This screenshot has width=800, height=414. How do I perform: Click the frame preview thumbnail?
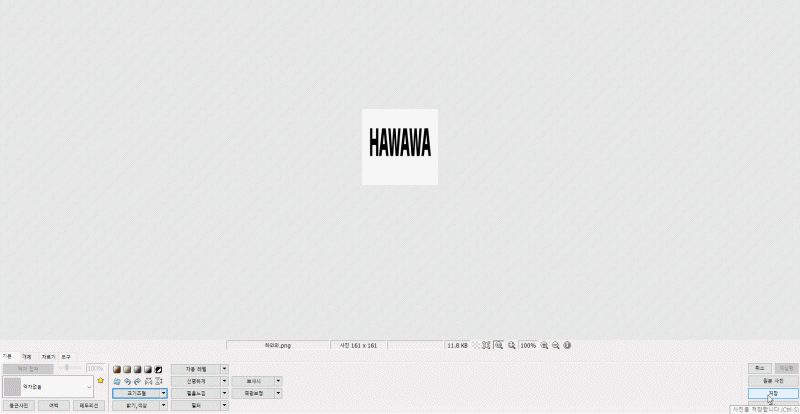(12, 387)
